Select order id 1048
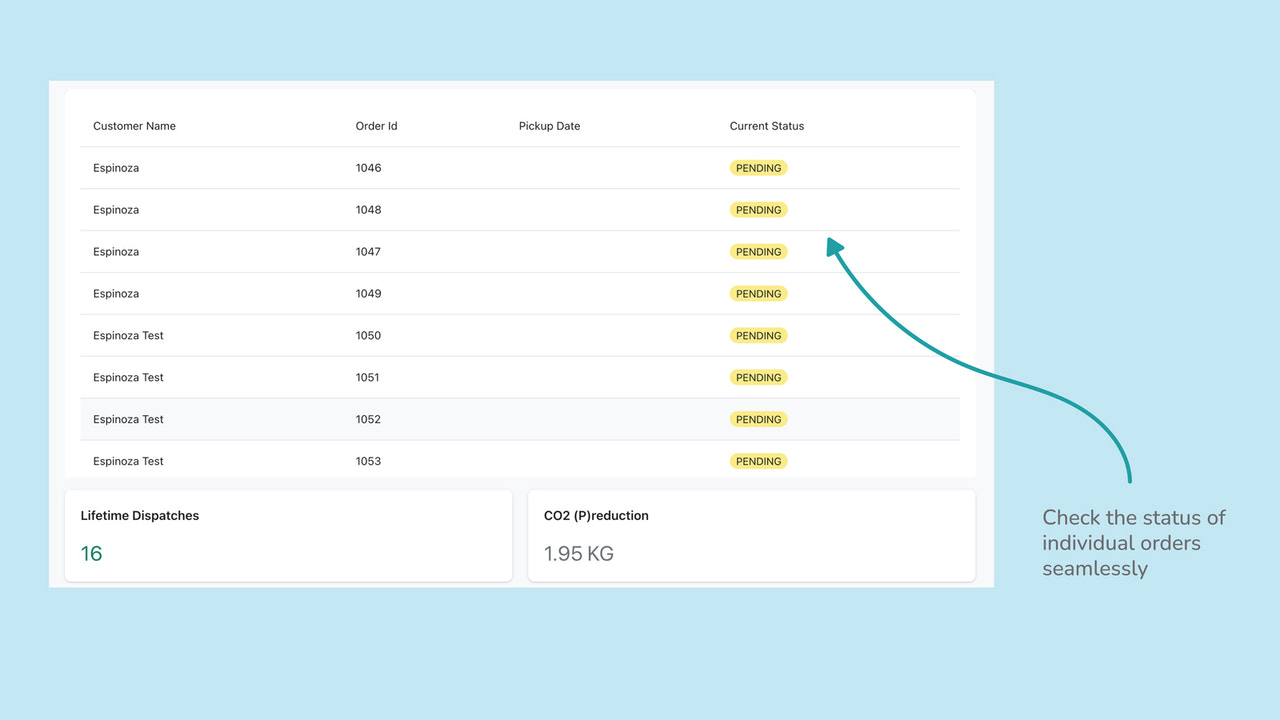Image resolution: width=1280 pixels, height=720 pixels. [368, 210]
